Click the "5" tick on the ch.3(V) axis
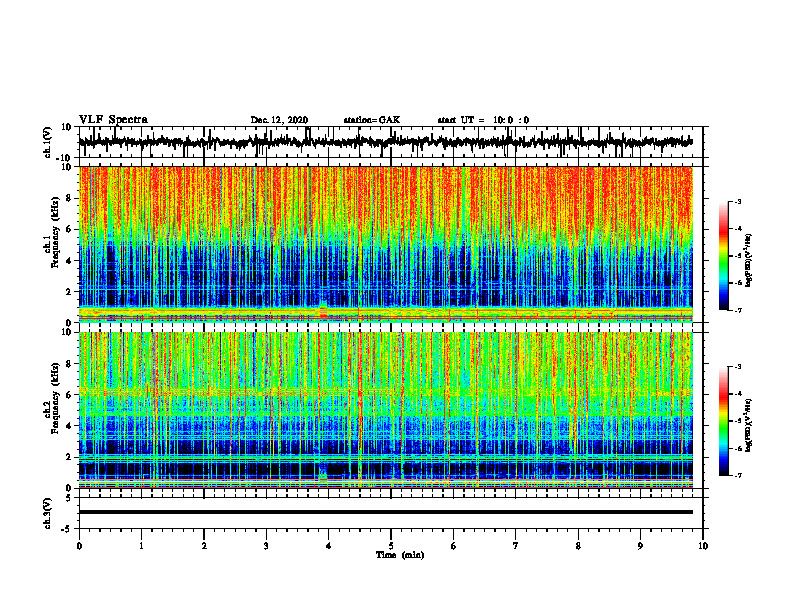Viewport: 792px width, 612px height. point(69,498)
